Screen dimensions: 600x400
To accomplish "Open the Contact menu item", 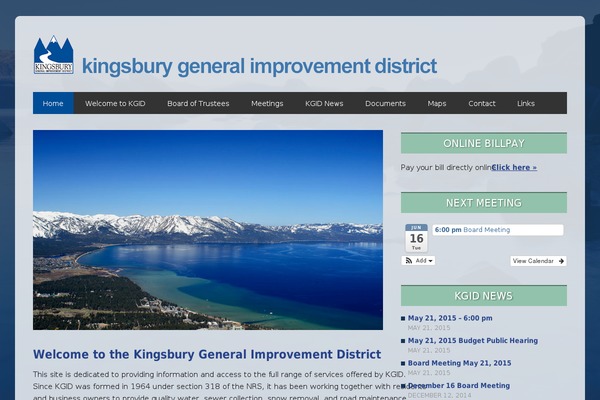I will 482,103.
